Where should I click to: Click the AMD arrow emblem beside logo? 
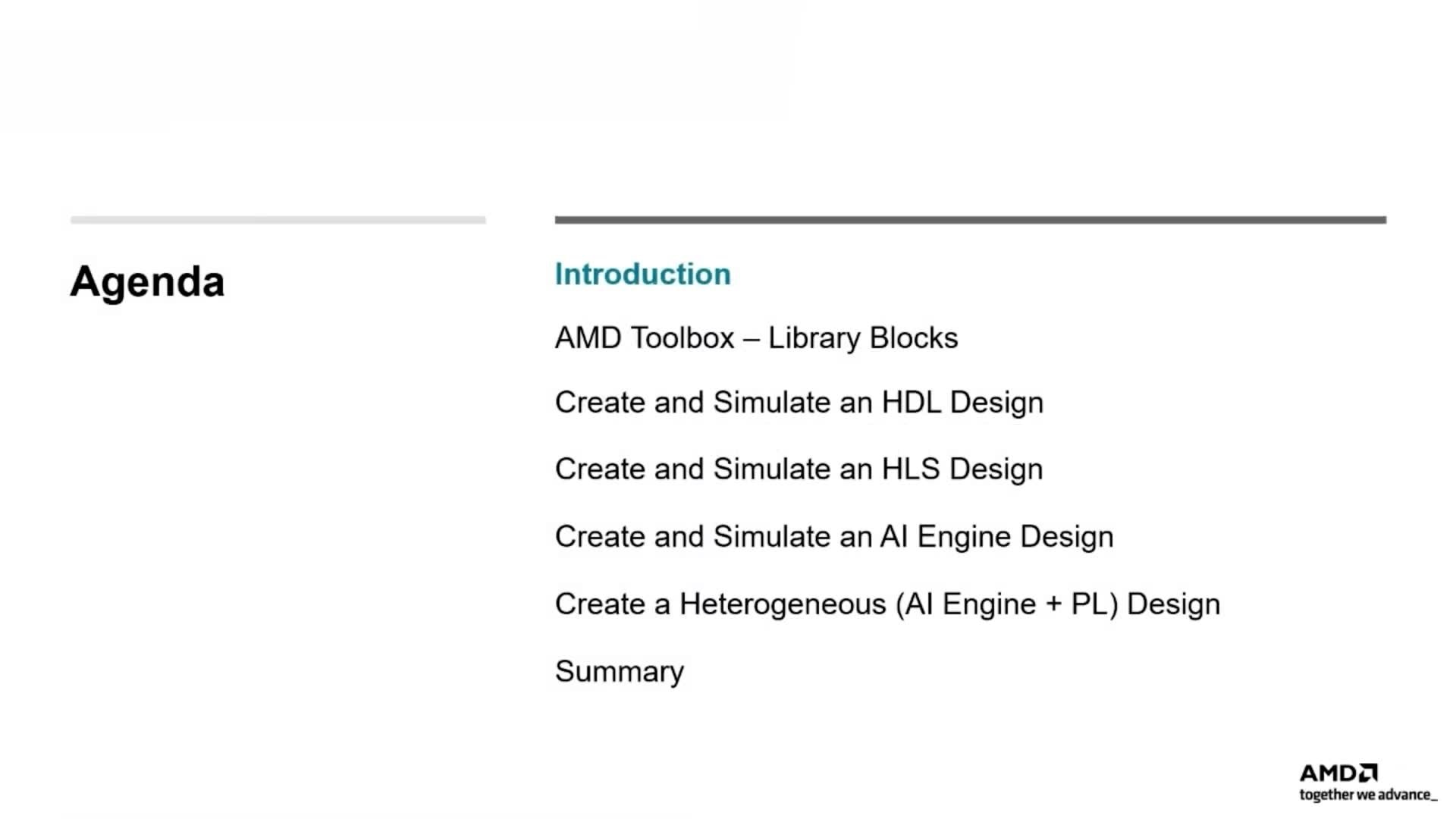point(1368,773)
